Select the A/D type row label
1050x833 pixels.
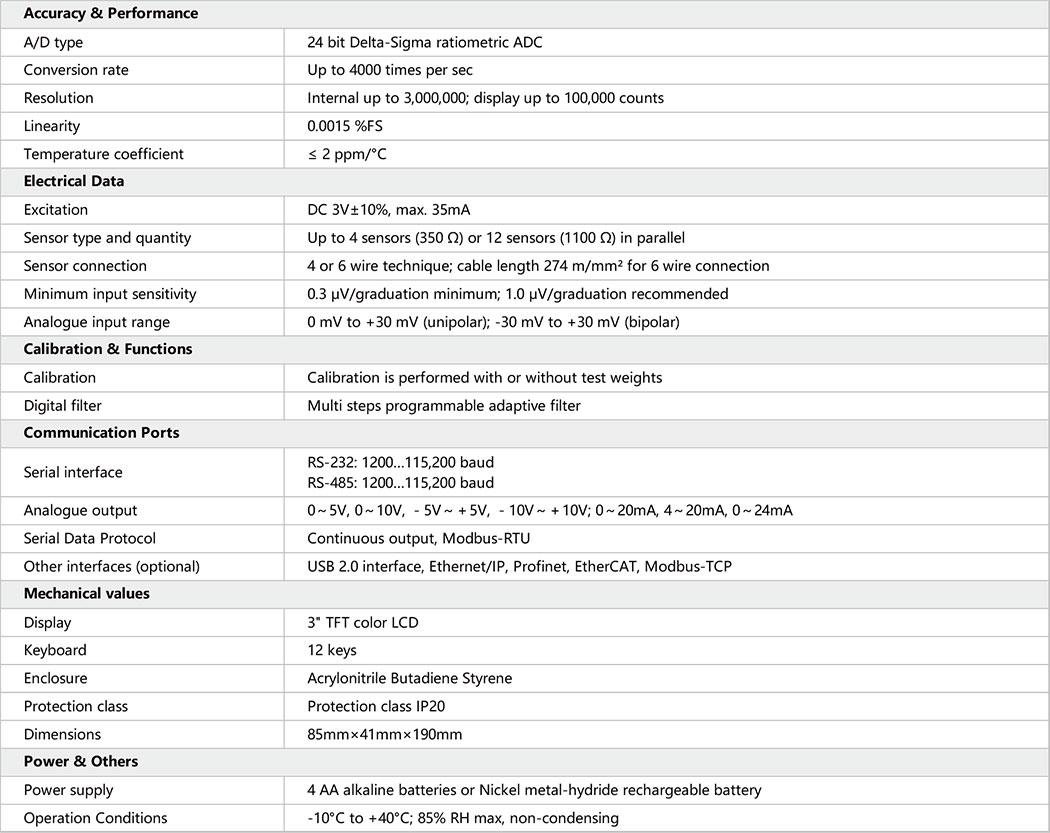pyautogui.click(x=53, y=42)
